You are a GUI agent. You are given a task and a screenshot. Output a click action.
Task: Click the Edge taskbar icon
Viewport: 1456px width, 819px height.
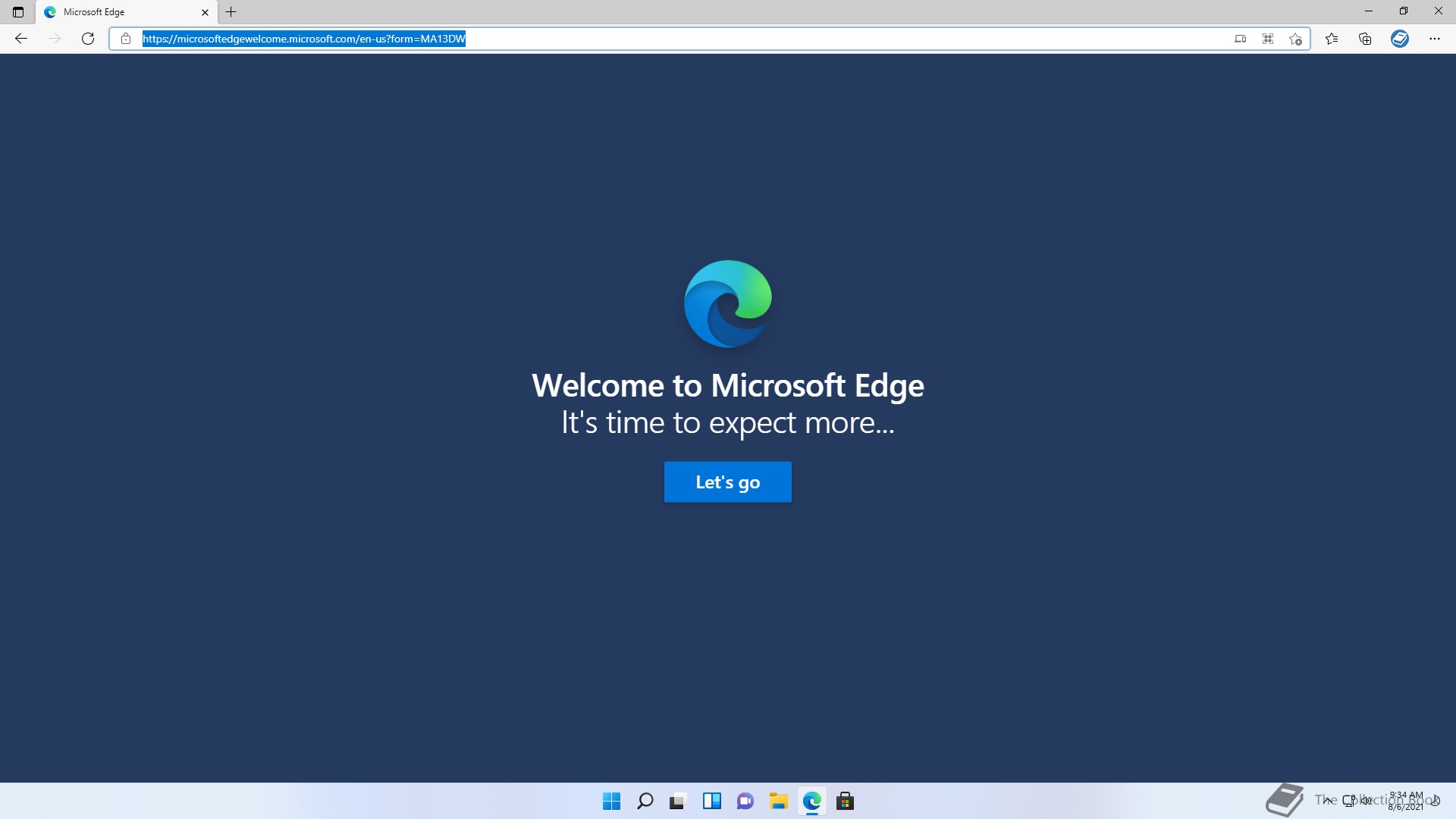(811, 801)
